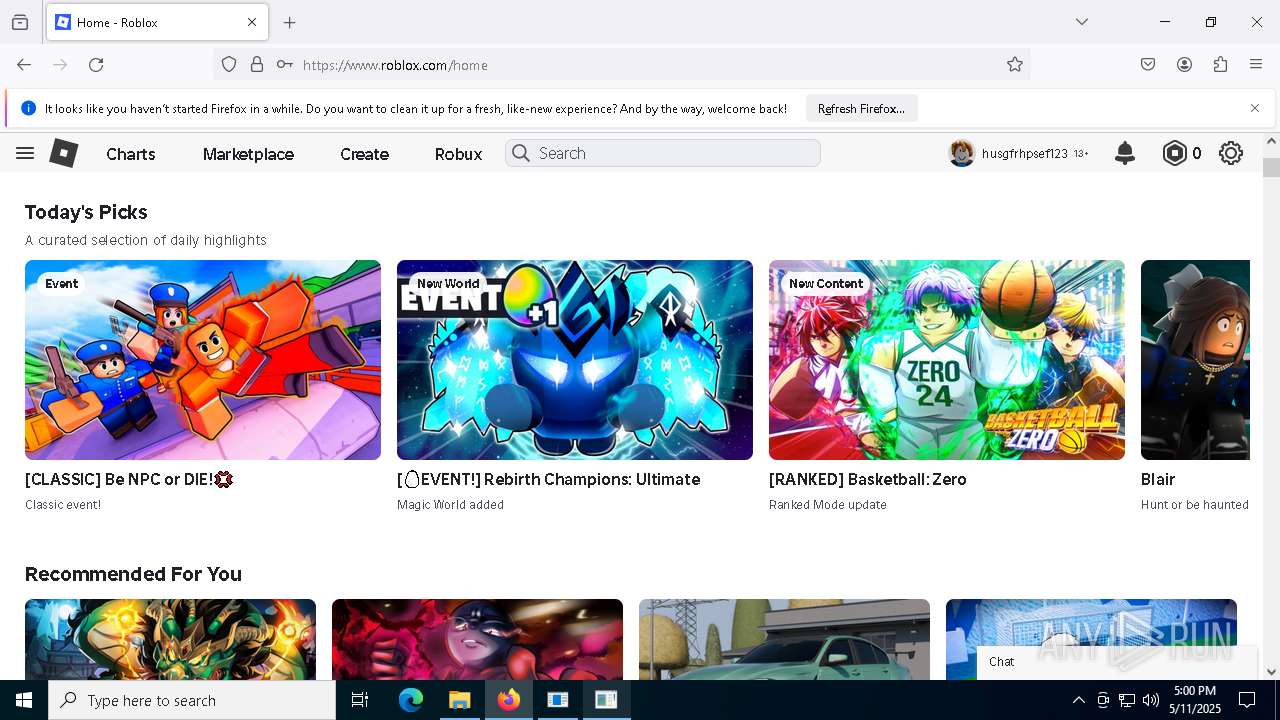Close the Home - Roblox tab
Viewport: 1280px width, 720px height.
(252, 22)
